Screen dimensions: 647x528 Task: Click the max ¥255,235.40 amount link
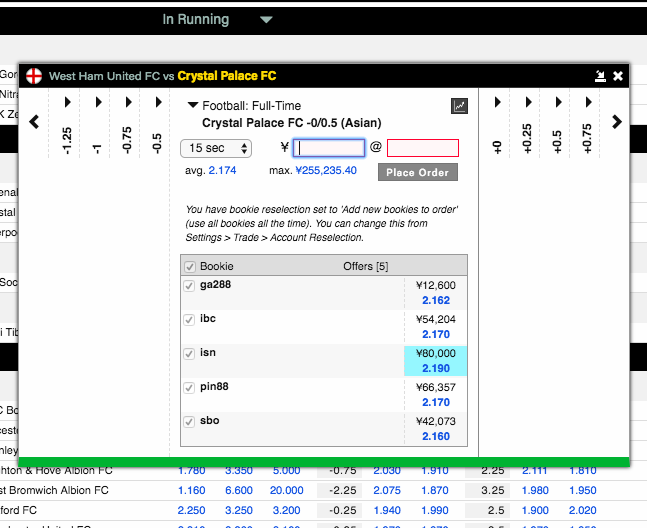pyautogui.click(x=326, y=170)
